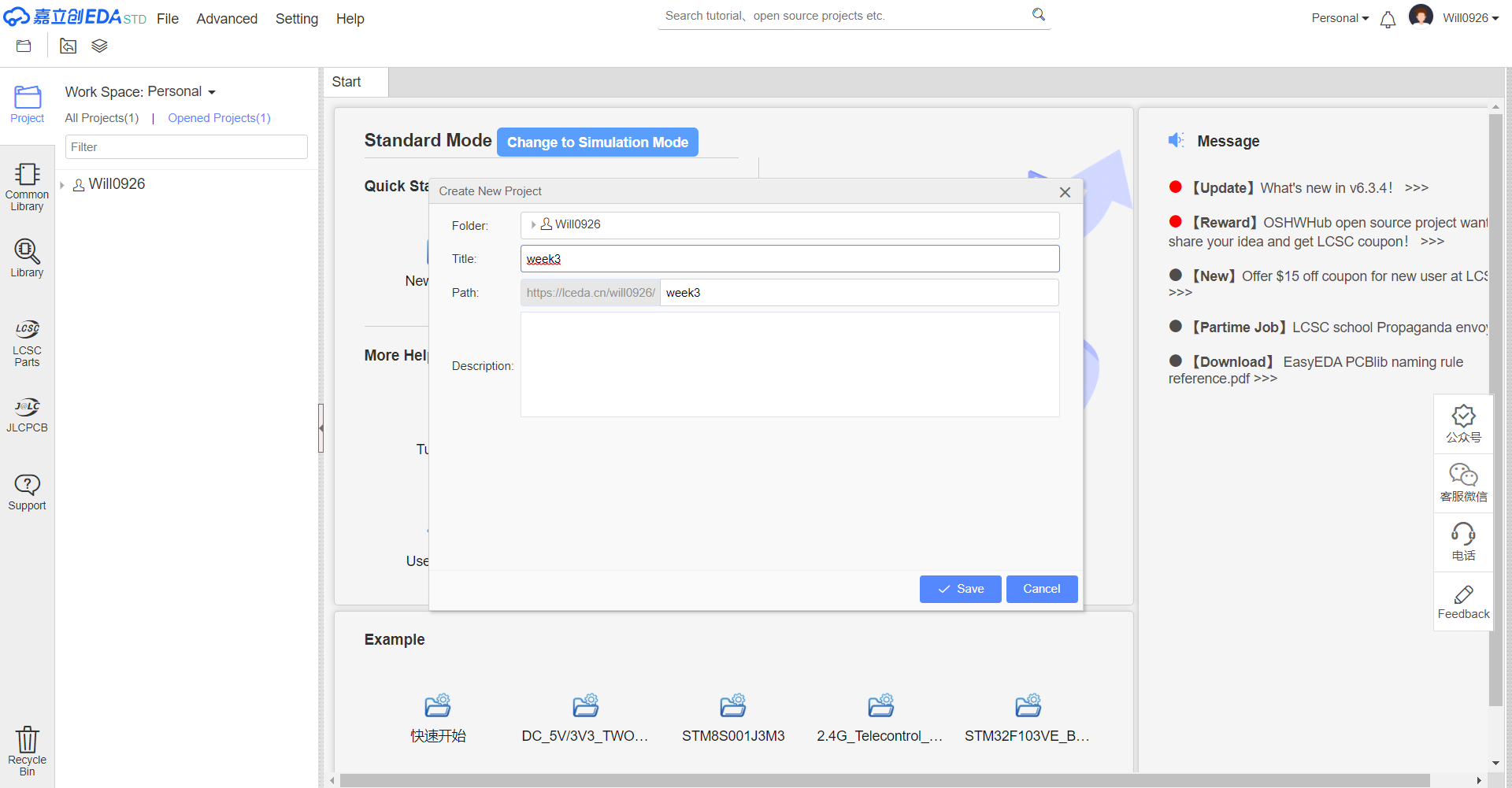Expand the Will0926 tree node in the project list
1512x788 pixels.
pos(62,185)
